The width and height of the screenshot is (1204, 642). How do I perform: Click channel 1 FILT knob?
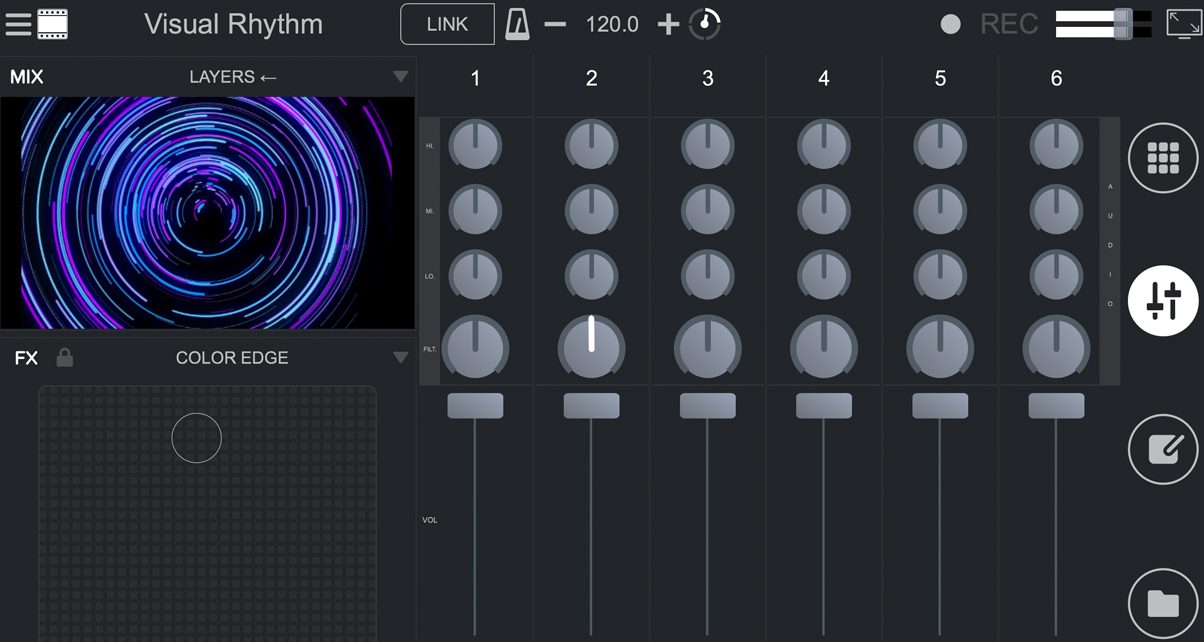tap(475, 347)
